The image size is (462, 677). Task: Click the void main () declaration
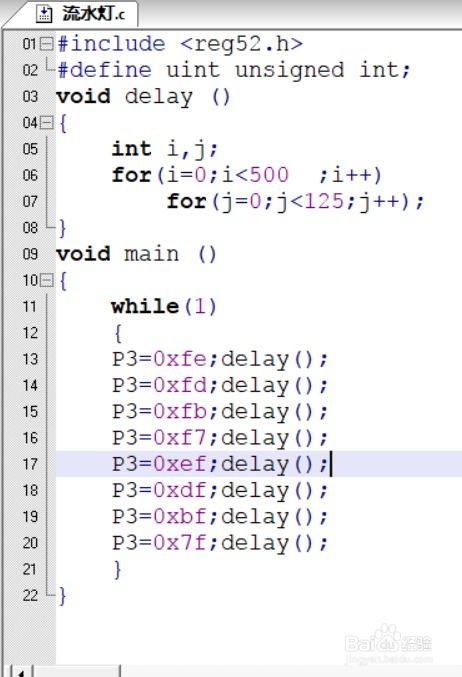136,254
